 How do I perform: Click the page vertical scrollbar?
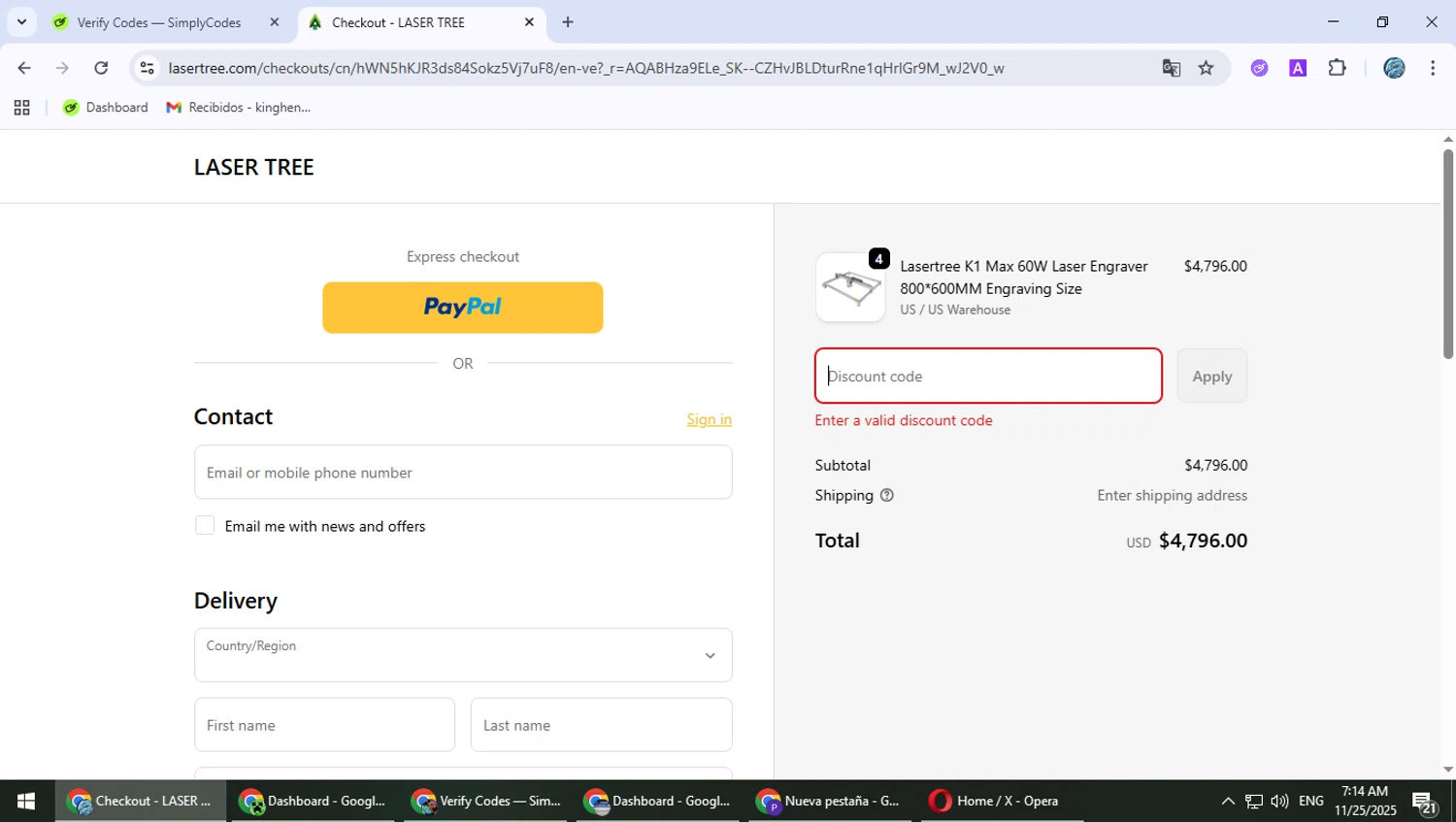click(x=1448, y=252)
